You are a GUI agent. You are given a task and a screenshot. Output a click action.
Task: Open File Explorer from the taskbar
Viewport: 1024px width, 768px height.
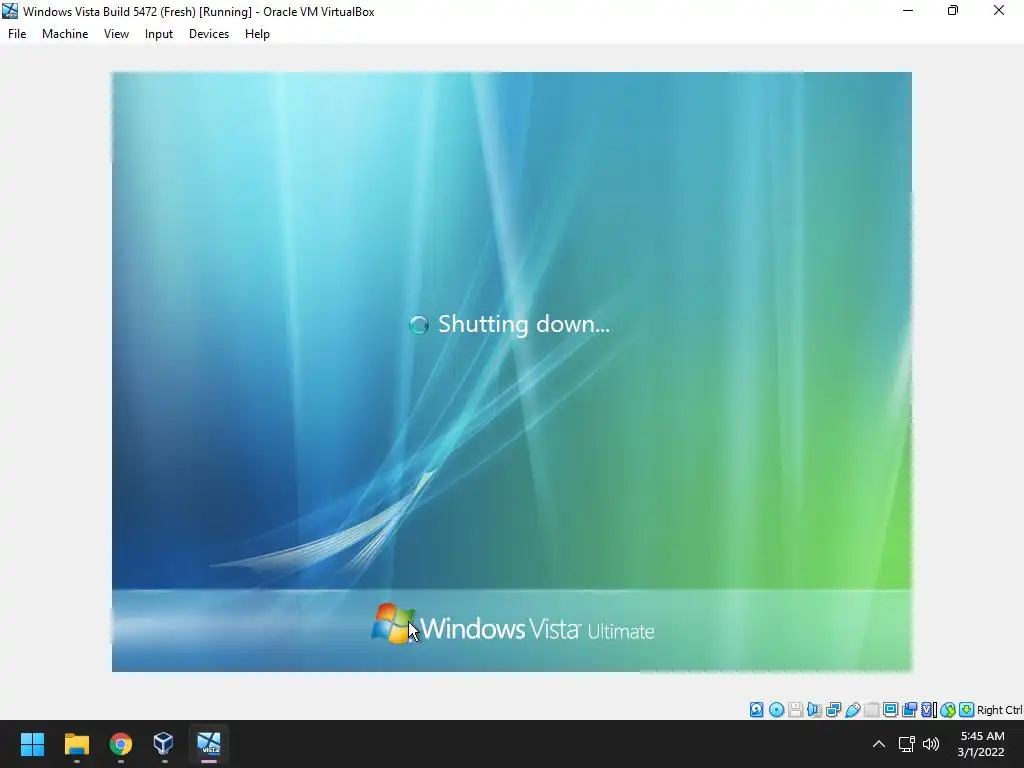(x=76, y=744)
